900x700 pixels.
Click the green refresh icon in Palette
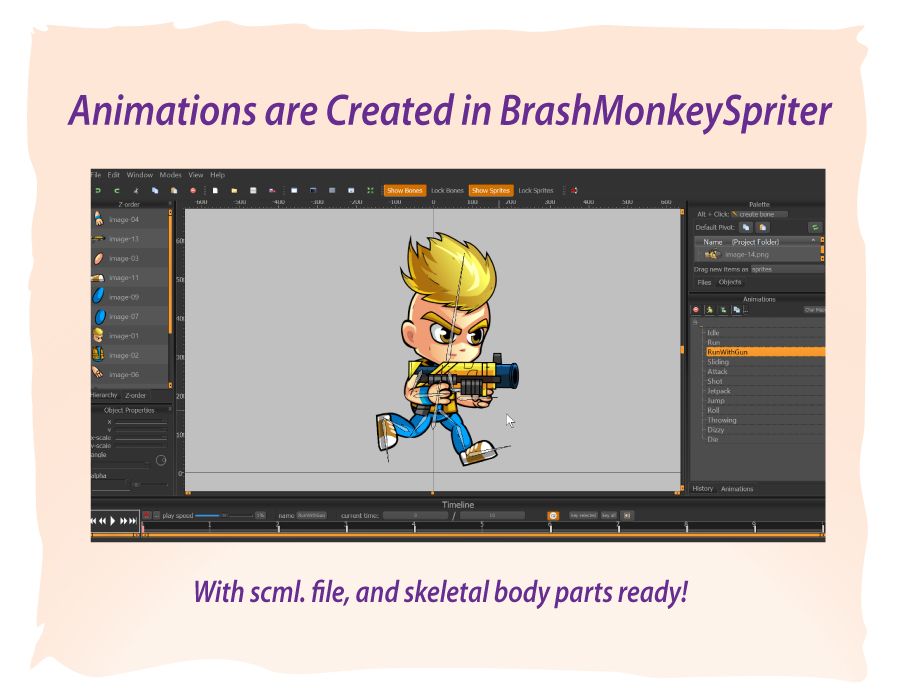click(814, 227)
